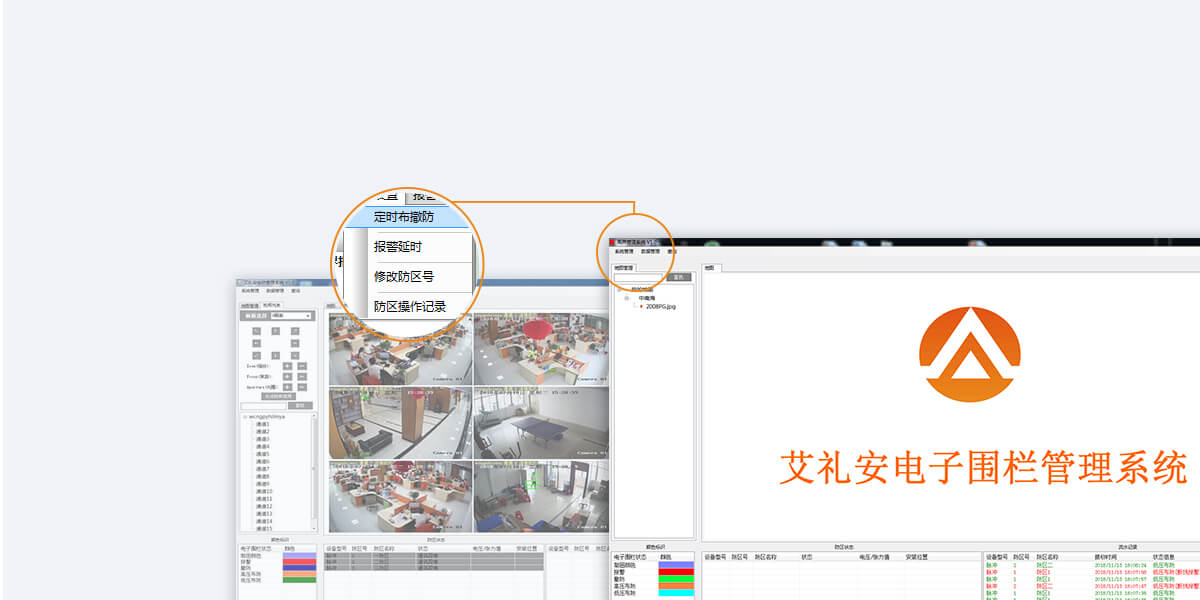Click Aperture minus button
The width and height of the screenshot is (1200, 600).
tap(302, 386)
